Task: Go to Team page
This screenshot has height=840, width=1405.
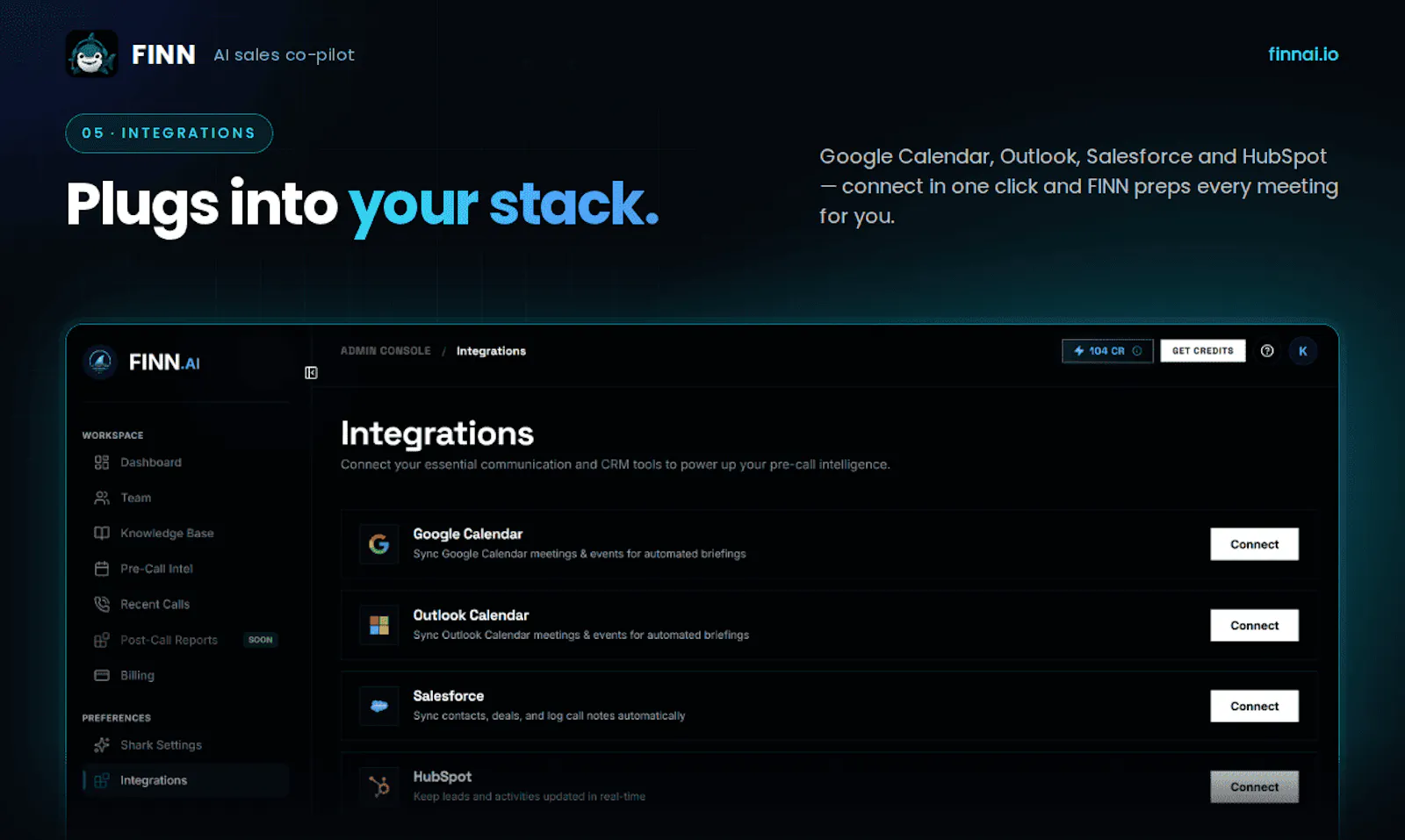Action: 186,498
